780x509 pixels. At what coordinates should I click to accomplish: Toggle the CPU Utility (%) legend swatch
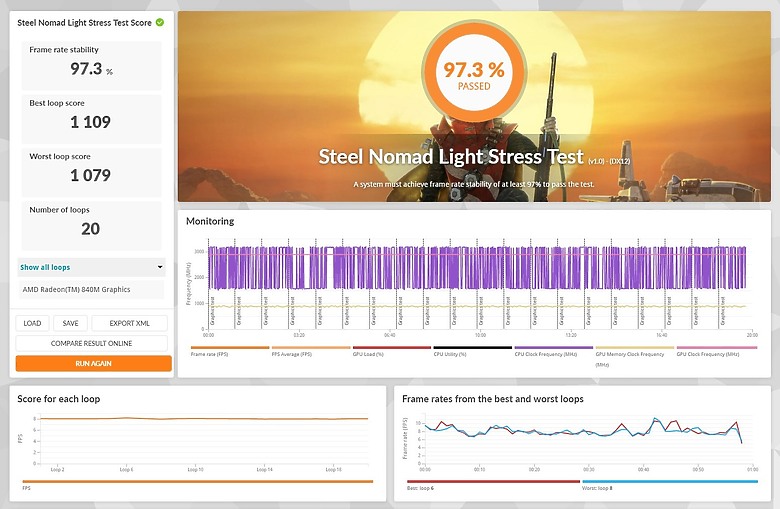point(473,348)
